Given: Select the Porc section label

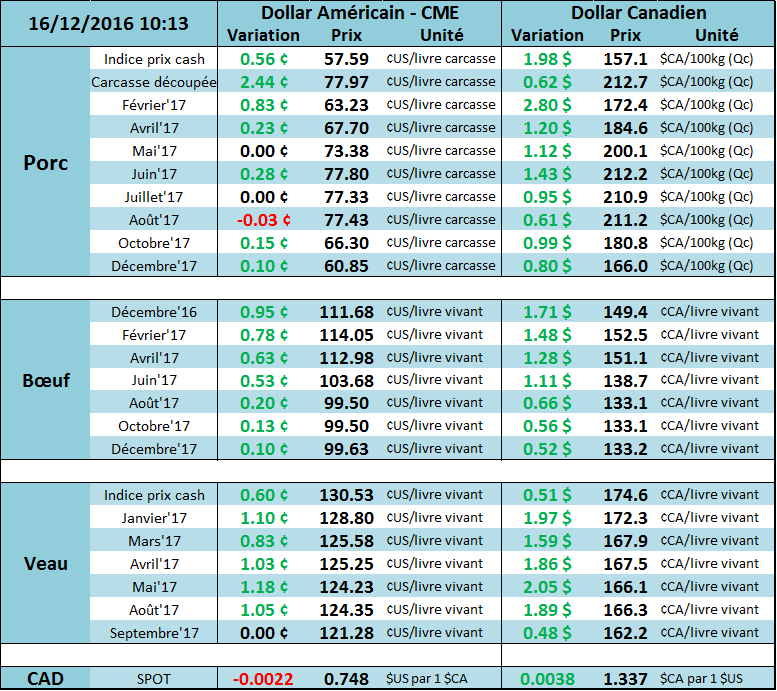Looking at the screenshot, I should pos(45,163).
